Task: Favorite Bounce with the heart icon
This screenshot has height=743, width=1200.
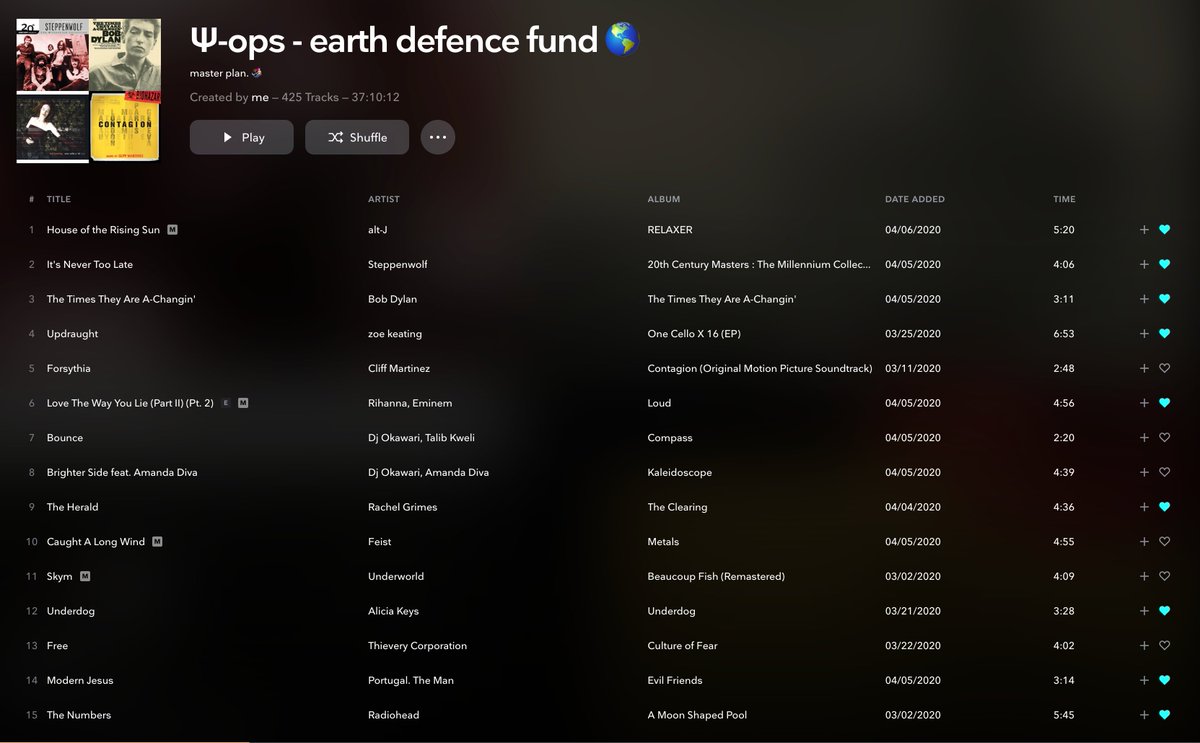Action: [1164, 438]
